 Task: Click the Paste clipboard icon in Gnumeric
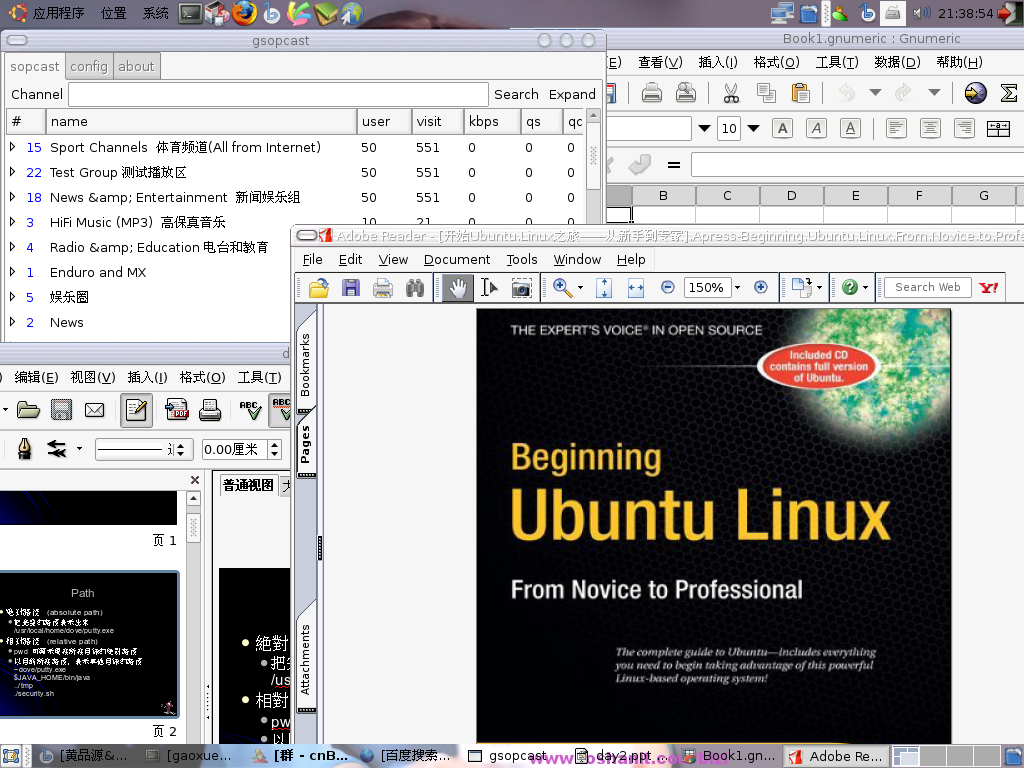click(801, 93)
